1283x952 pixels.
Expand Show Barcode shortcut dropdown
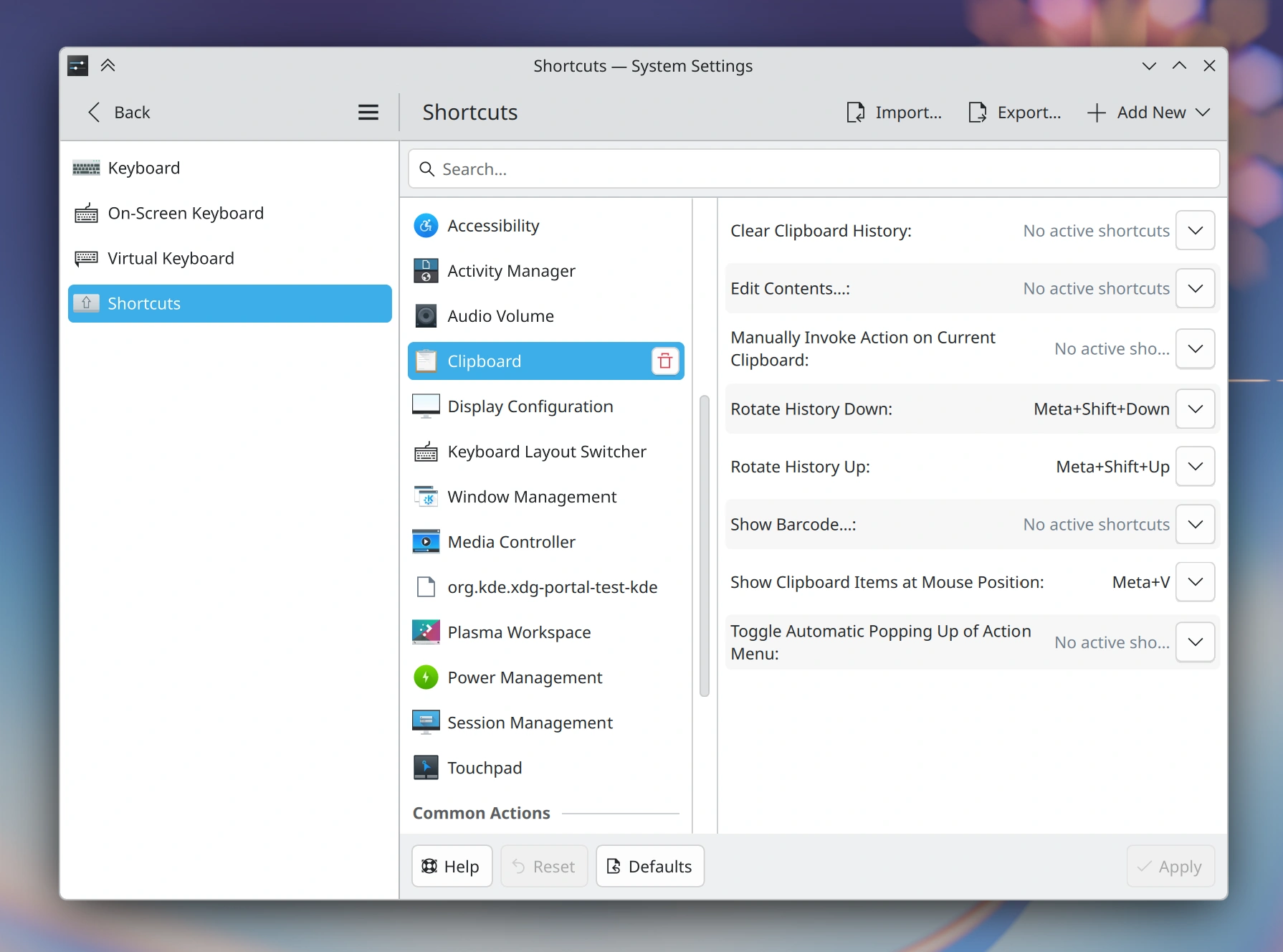tap(1195, 524)
